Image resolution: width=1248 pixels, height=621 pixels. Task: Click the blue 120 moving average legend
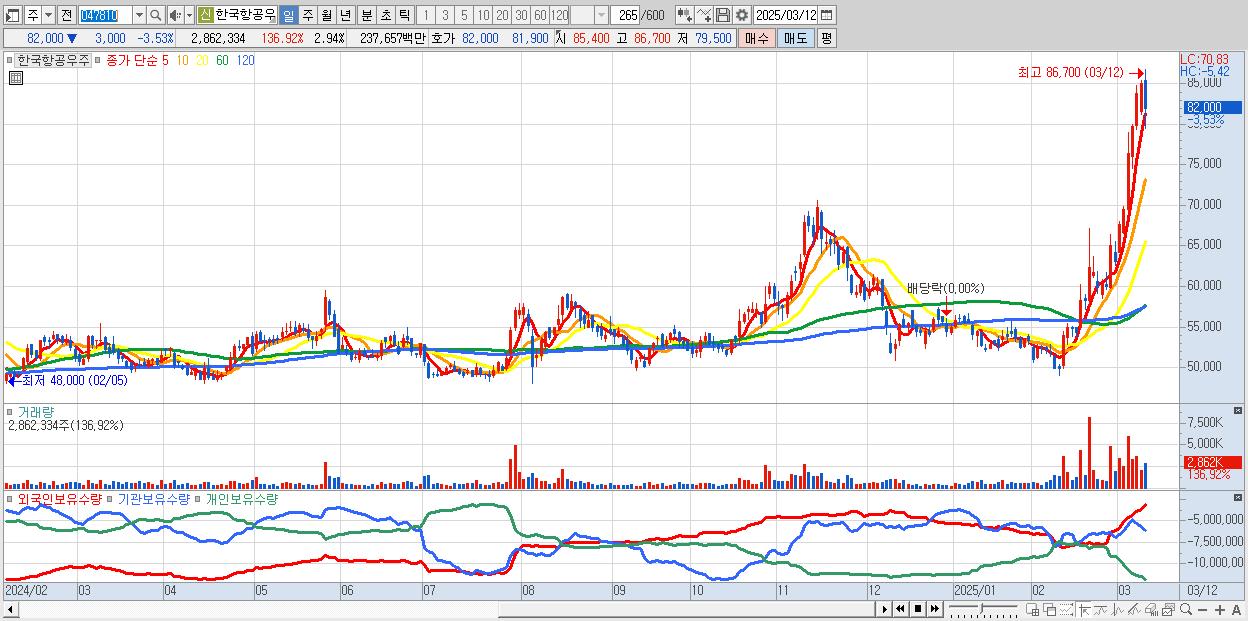point(245,60)
